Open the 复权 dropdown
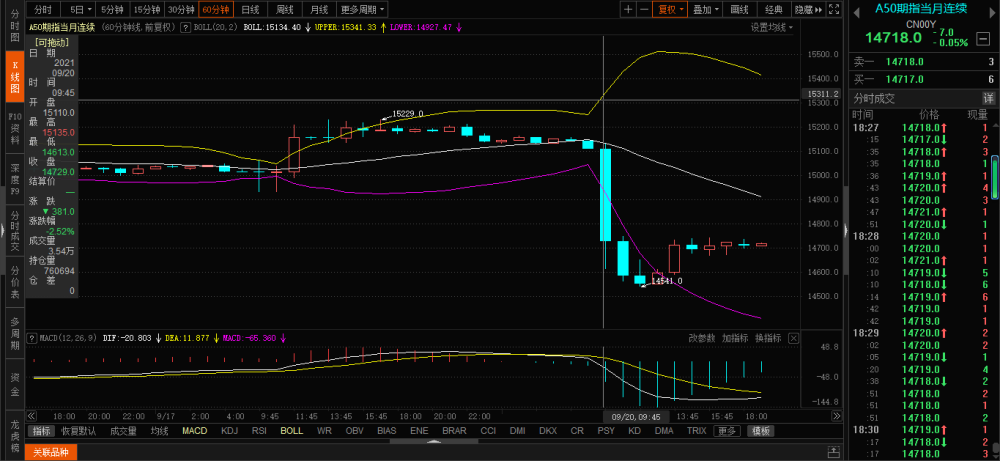Viewport: 1000px width, 461px height. (x=670, y=10)
